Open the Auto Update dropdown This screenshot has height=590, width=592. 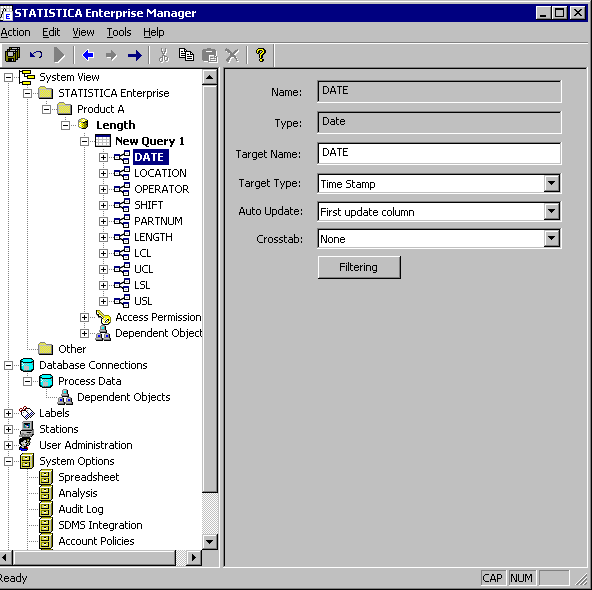(552, 211)
